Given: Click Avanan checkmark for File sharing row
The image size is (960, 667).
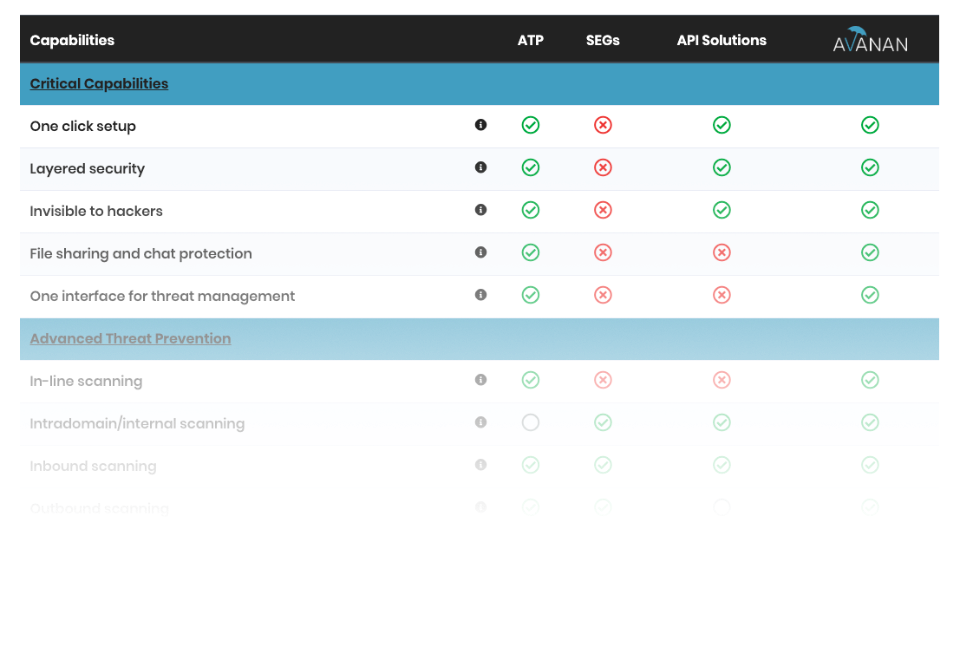Looking at the screenshot, I should click(x=870, y=252).
